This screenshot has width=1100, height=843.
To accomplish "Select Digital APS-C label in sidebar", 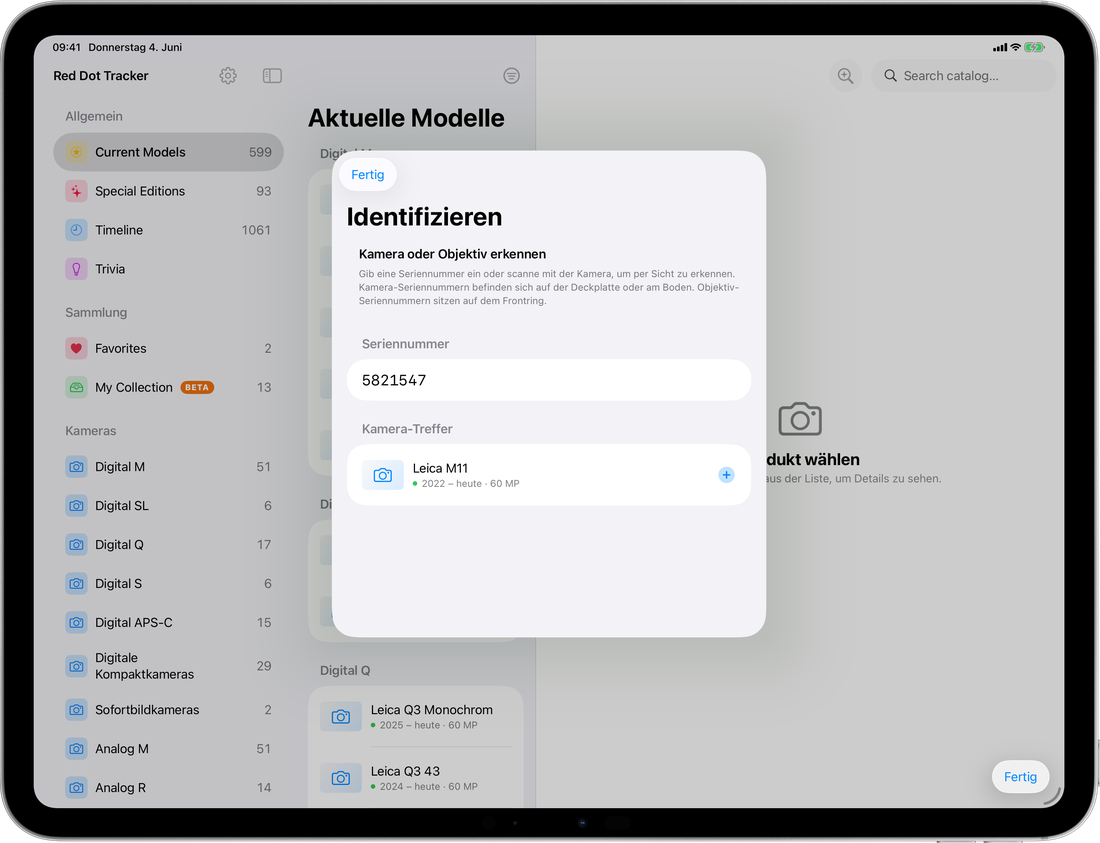I will click(x=134, y=623).
